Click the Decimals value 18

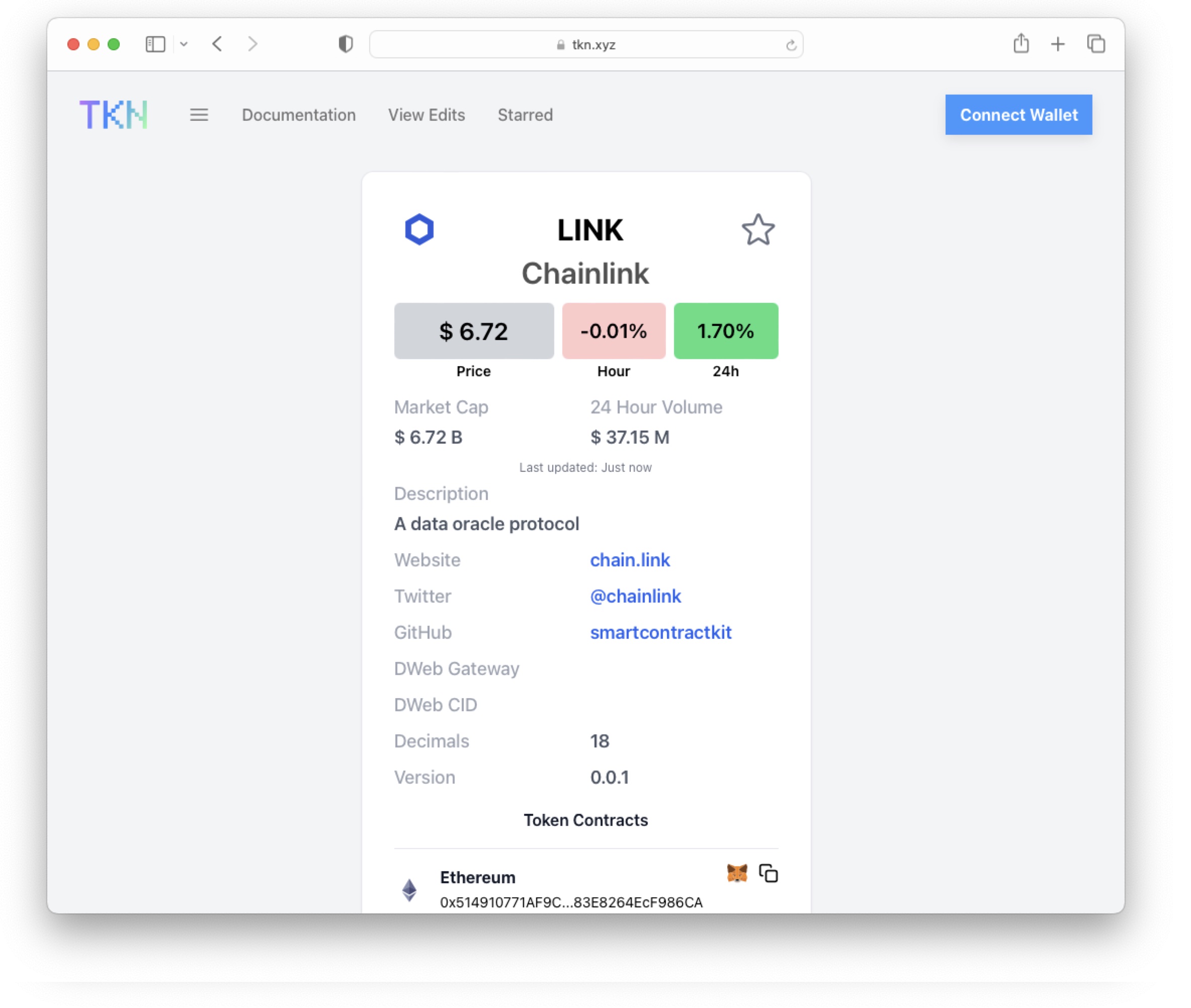pyautogui.click(x=600, y=740)
